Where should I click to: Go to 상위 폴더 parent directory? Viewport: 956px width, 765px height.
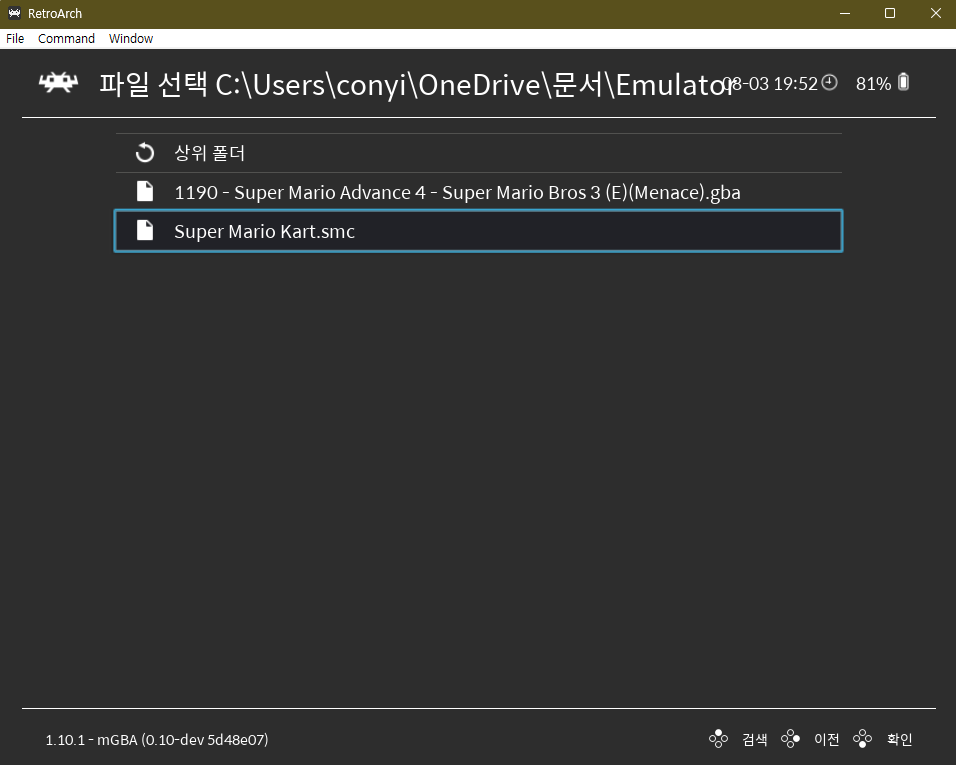click(x=479, y=153)
